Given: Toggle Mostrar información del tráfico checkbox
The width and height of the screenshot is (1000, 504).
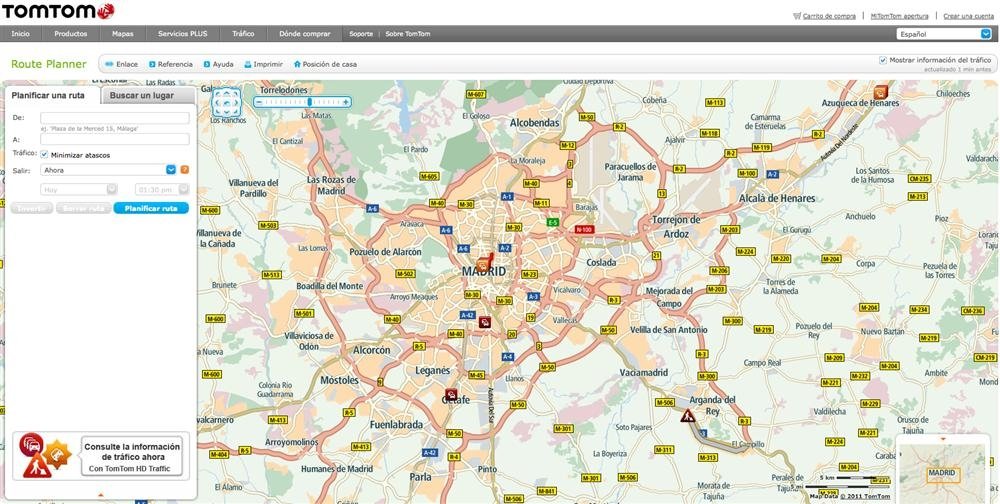Looking at the screenshot, I should point(883,60).
